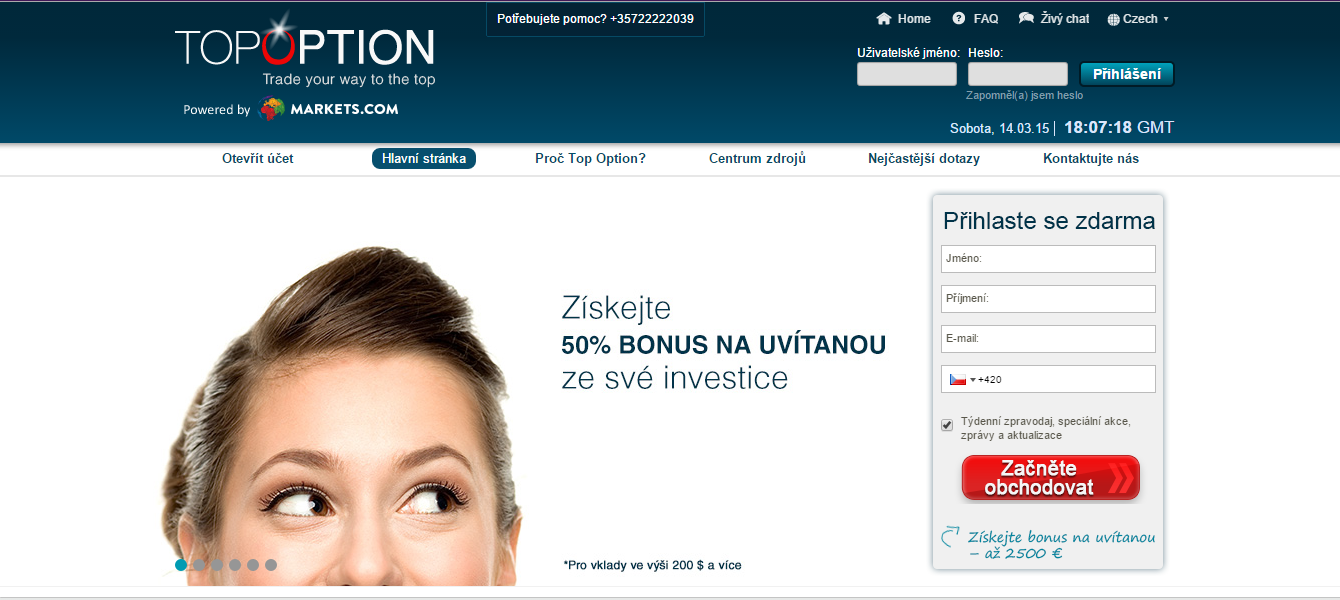Start live chat via speech bubble icon
Image resolution: width=1340 pixels, height=600 pixels.
1026,18
